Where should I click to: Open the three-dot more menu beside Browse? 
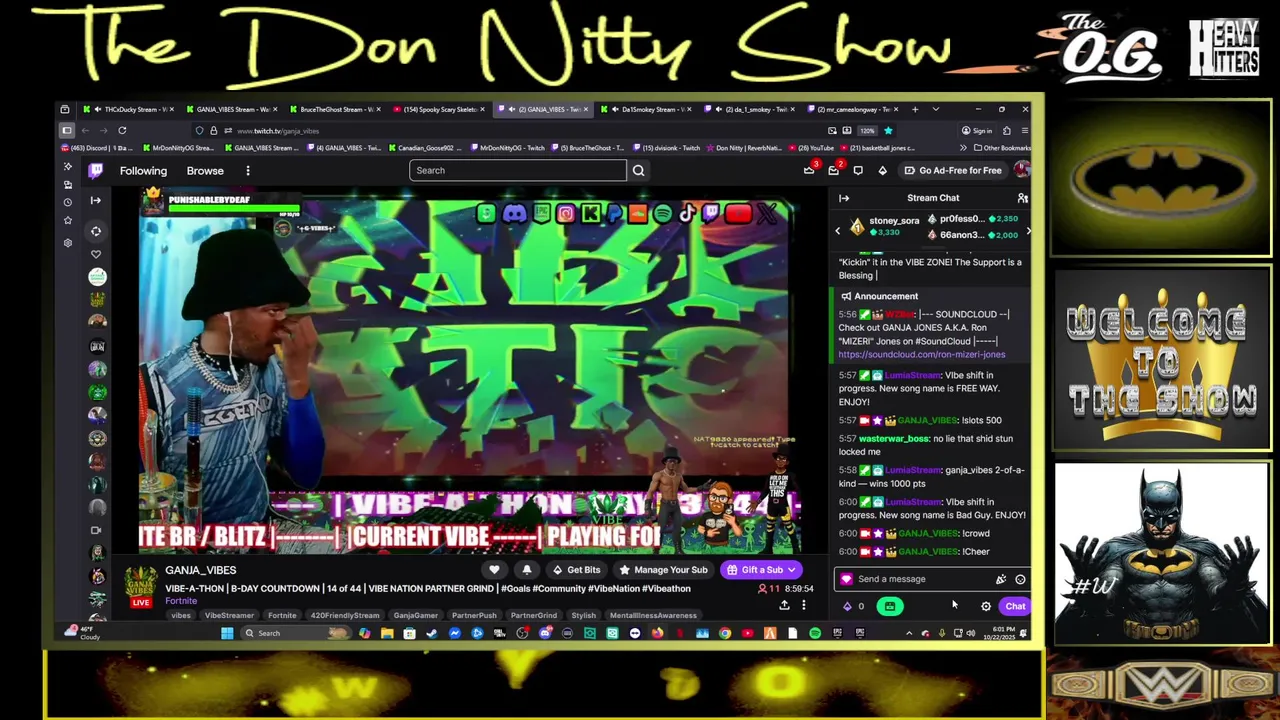tap(248, 171)
